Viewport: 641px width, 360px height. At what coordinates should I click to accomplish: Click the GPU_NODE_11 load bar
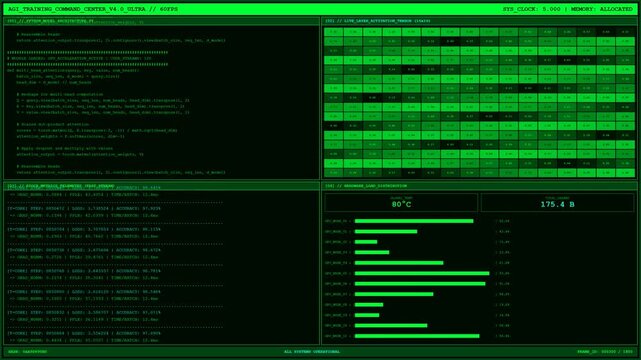point(417,336)
